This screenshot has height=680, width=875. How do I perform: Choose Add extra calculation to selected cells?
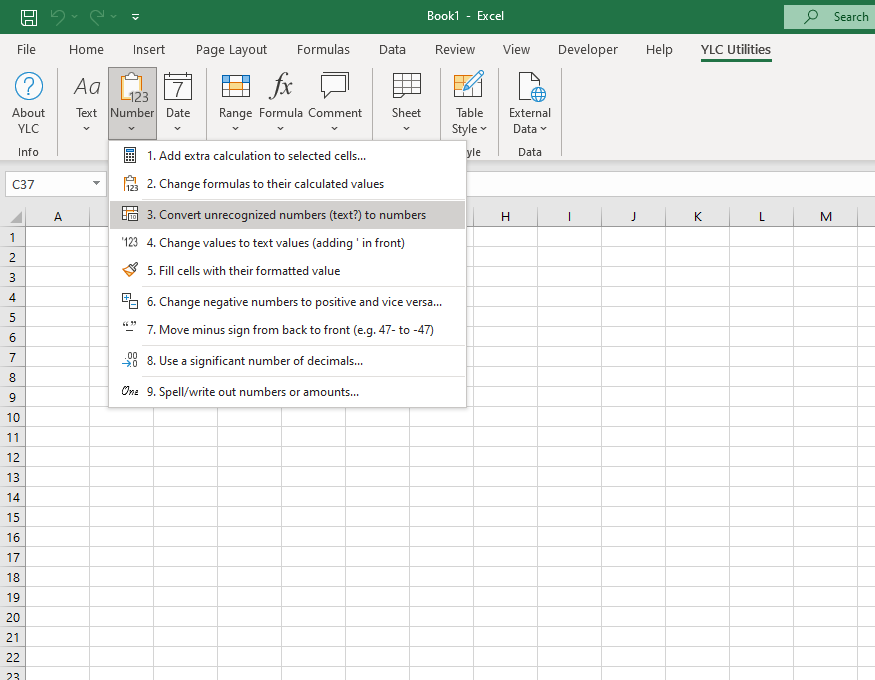point(262,155)
